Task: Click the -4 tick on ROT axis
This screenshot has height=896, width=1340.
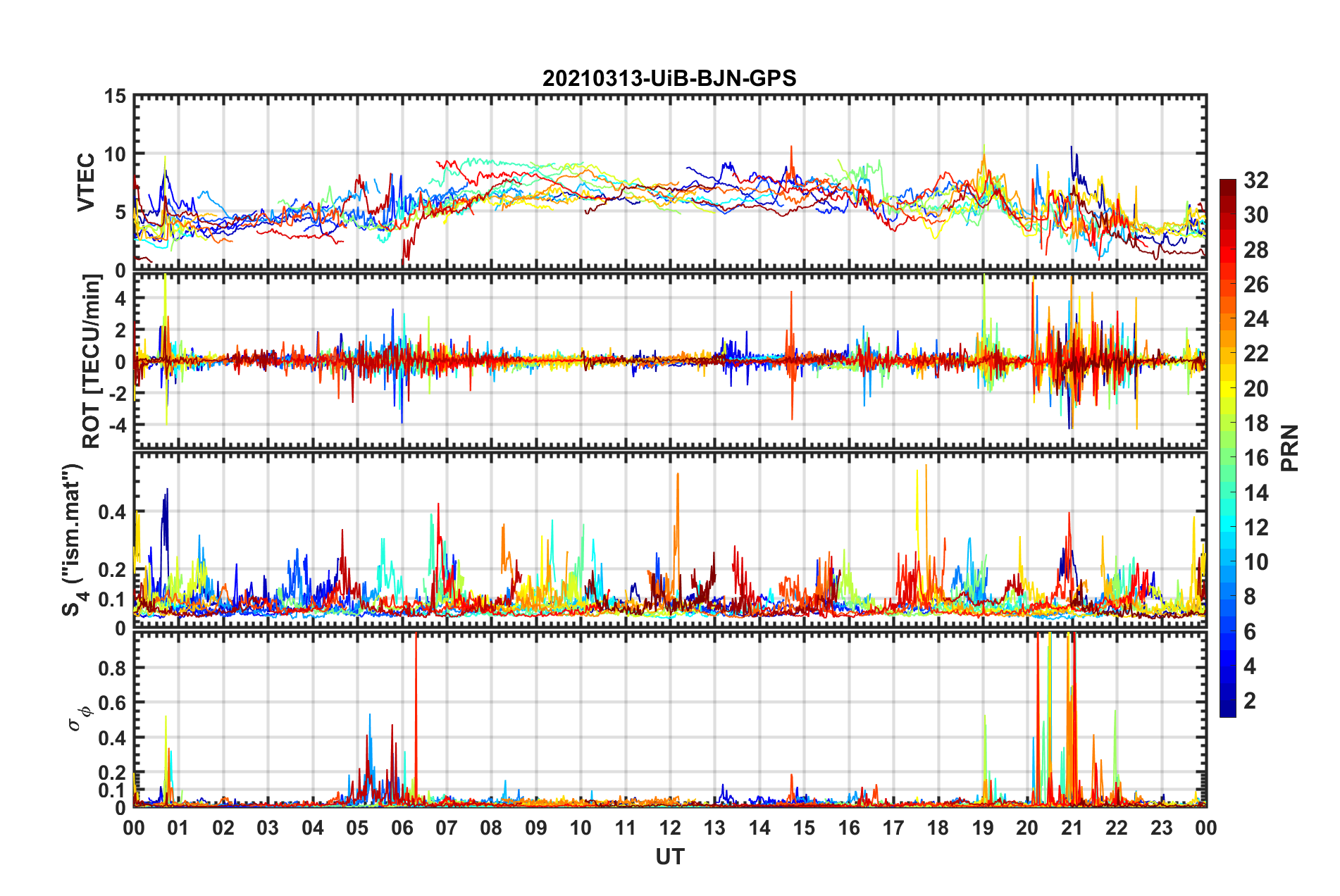Action: [x=117, y=425]
